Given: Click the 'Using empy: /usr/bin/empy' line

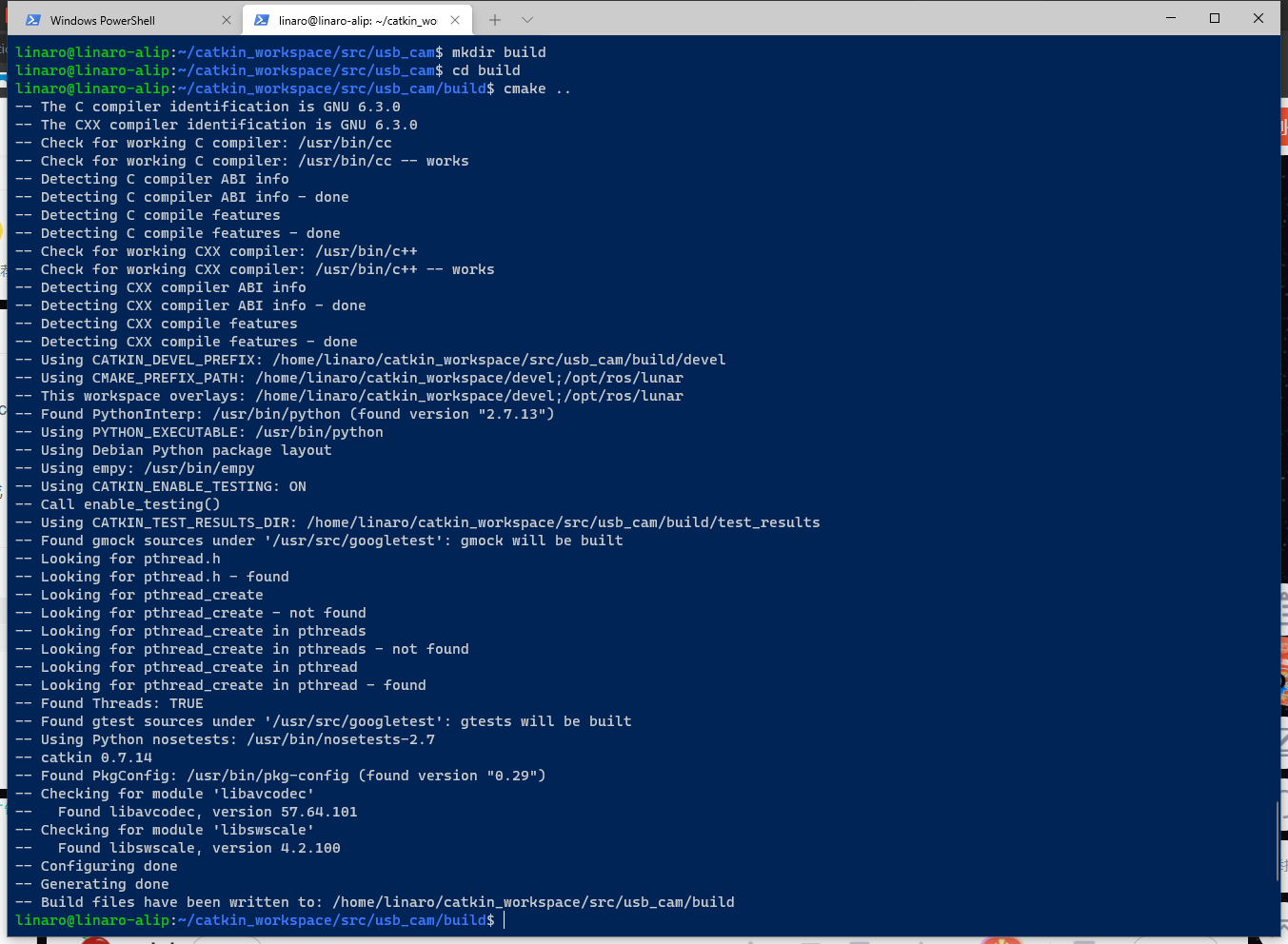Looking at the screenshot, I should tap(135, 468).
